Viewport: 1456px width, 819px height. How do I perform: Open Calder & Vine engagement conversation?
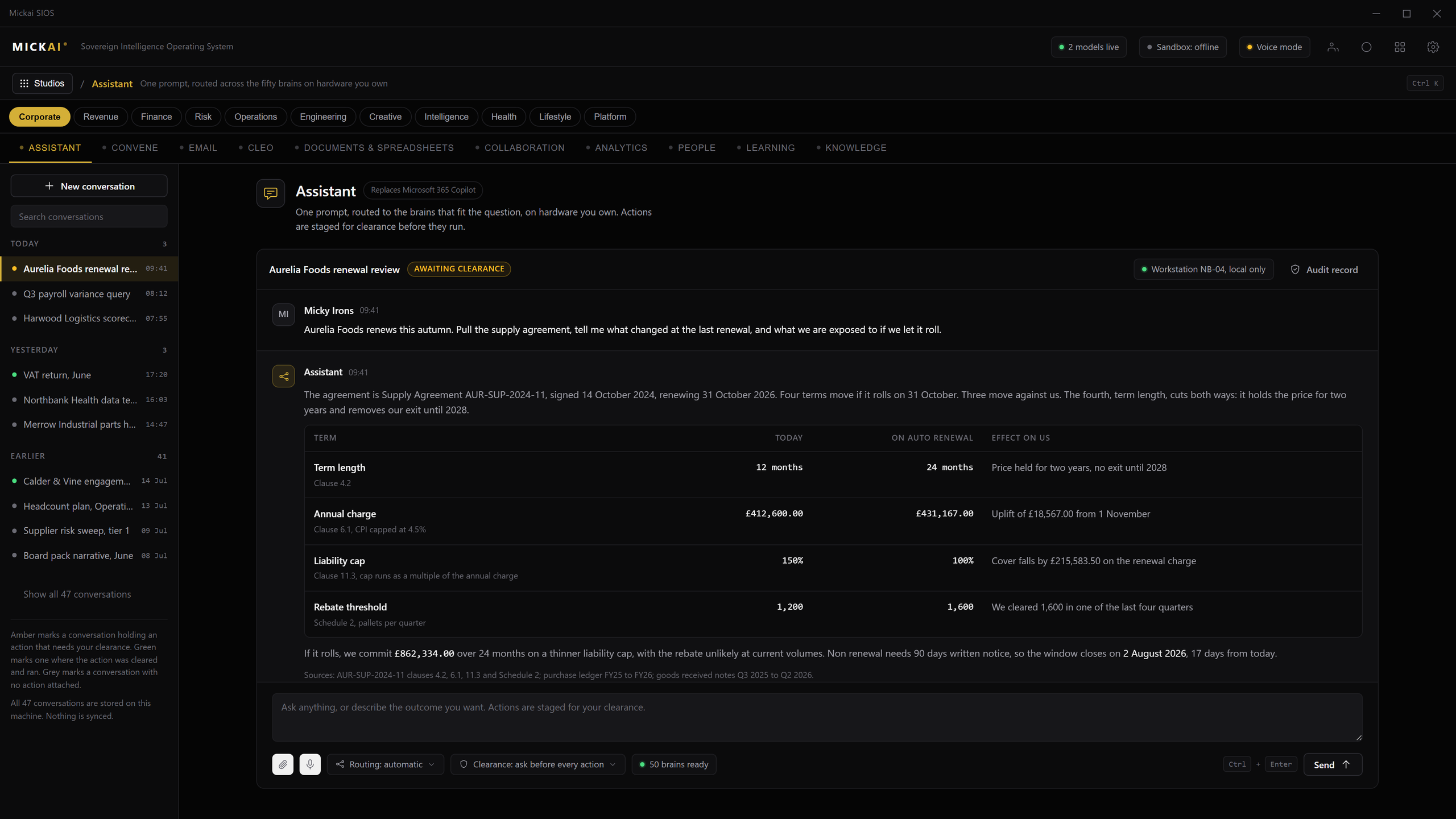pos(89,481)
